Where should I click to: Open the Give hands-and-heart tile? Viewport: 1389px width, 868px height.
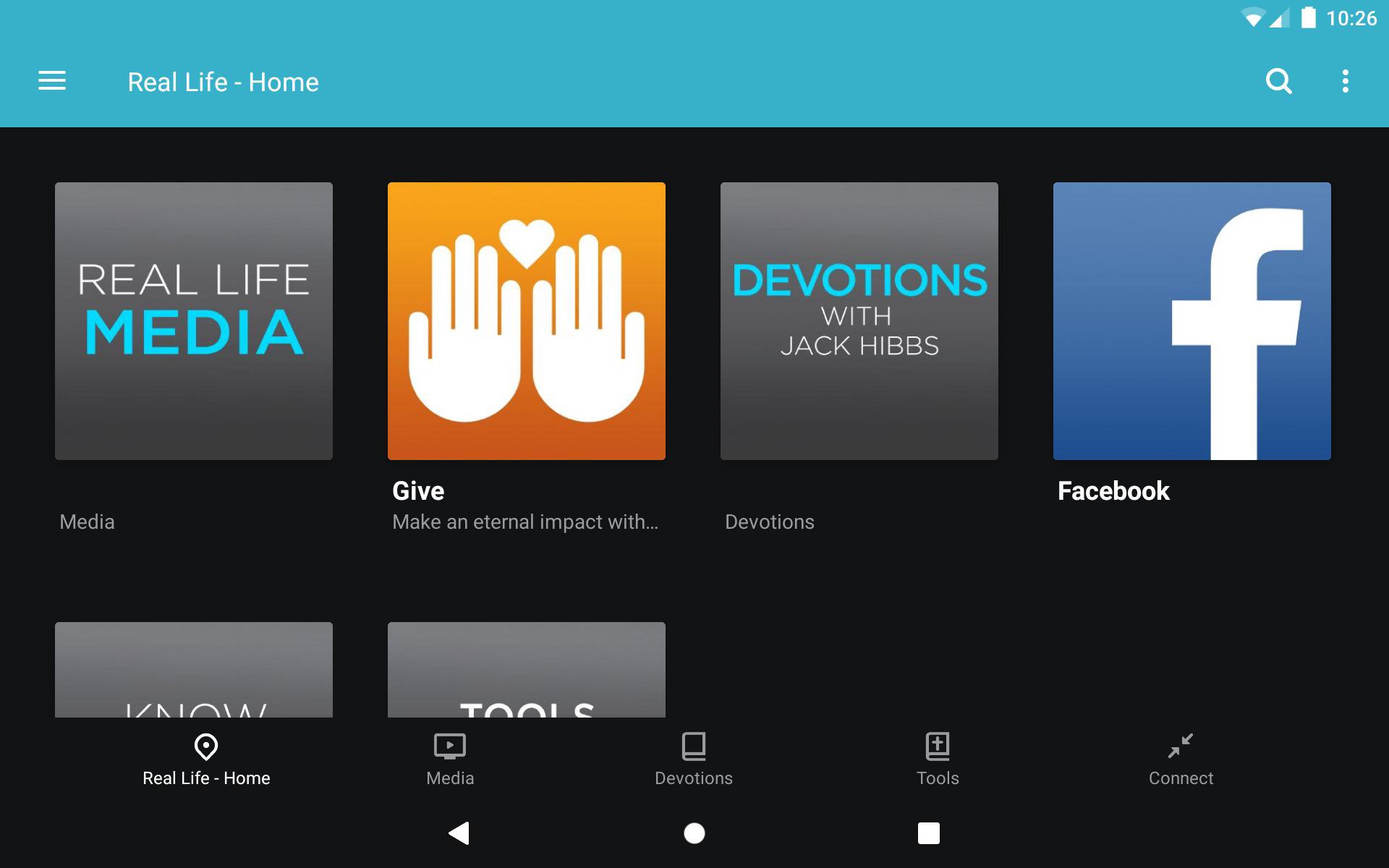(x=527, y=320)
